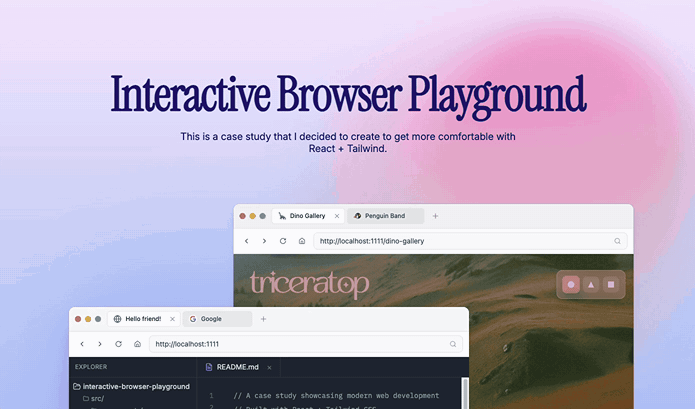Open the README.md editor tab
Screen dimensions: 695x409
tap(238, 367)
